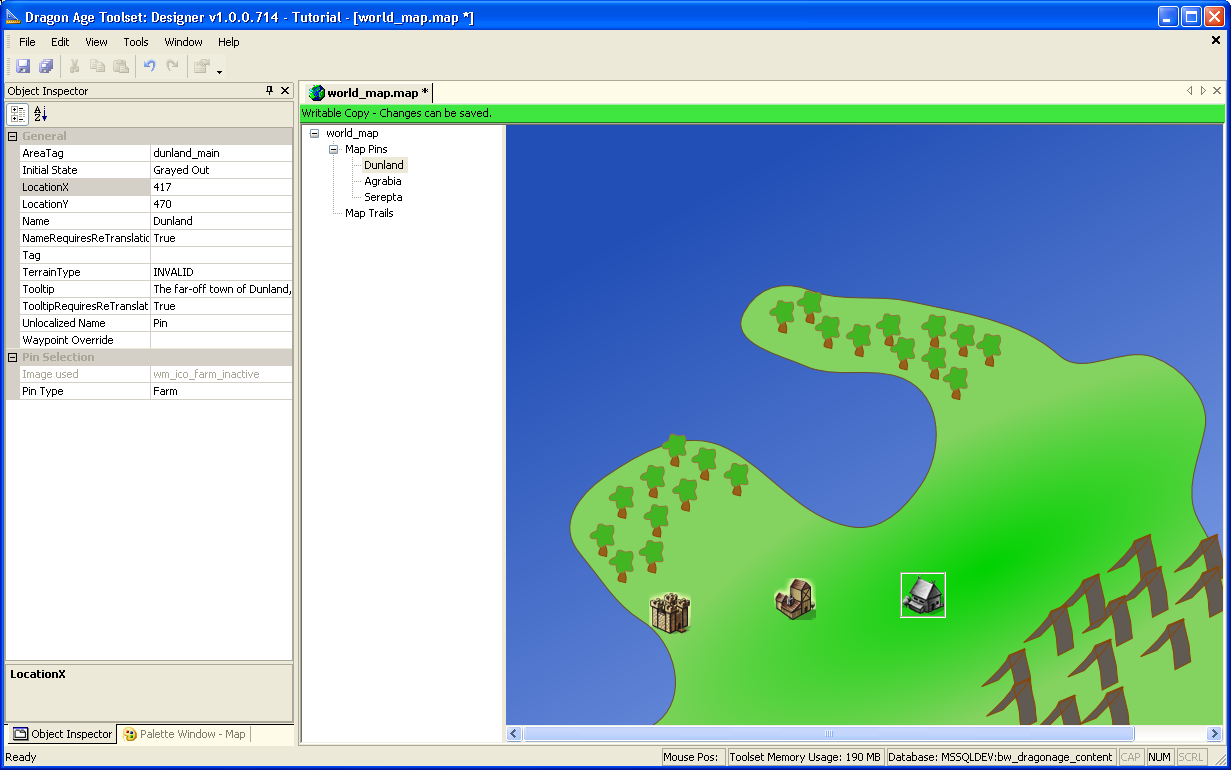
Task: Collapse the Pin Selection section
Action: [x=13, y=357]
